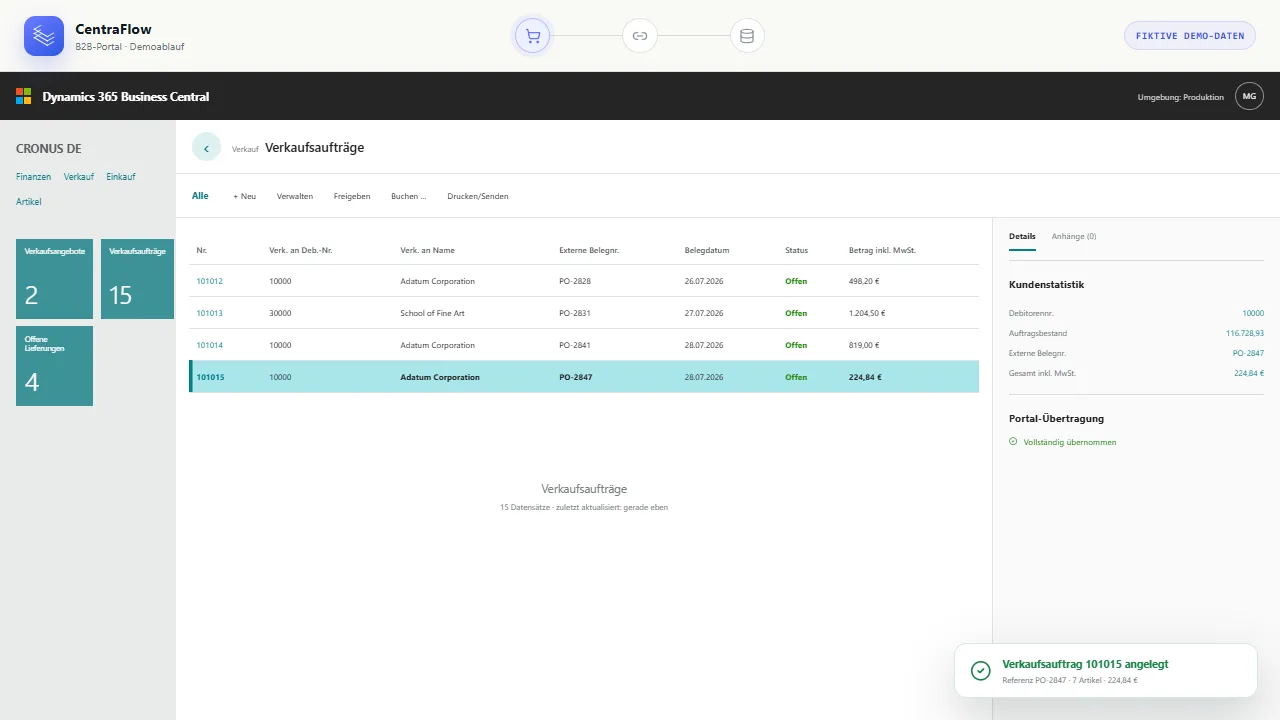
Task: Select the amount cell 498,20 €
Action: tap(864, 281)
